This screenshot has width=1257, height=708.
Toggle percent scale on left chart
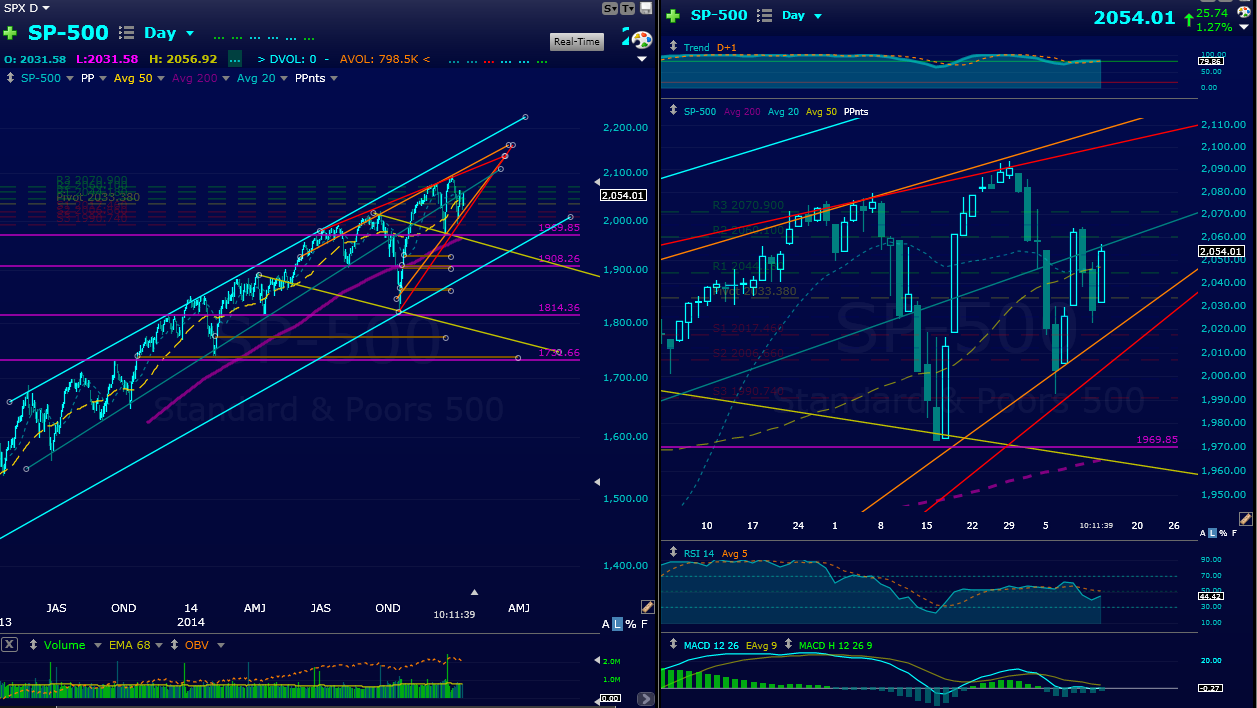[630, 624]
